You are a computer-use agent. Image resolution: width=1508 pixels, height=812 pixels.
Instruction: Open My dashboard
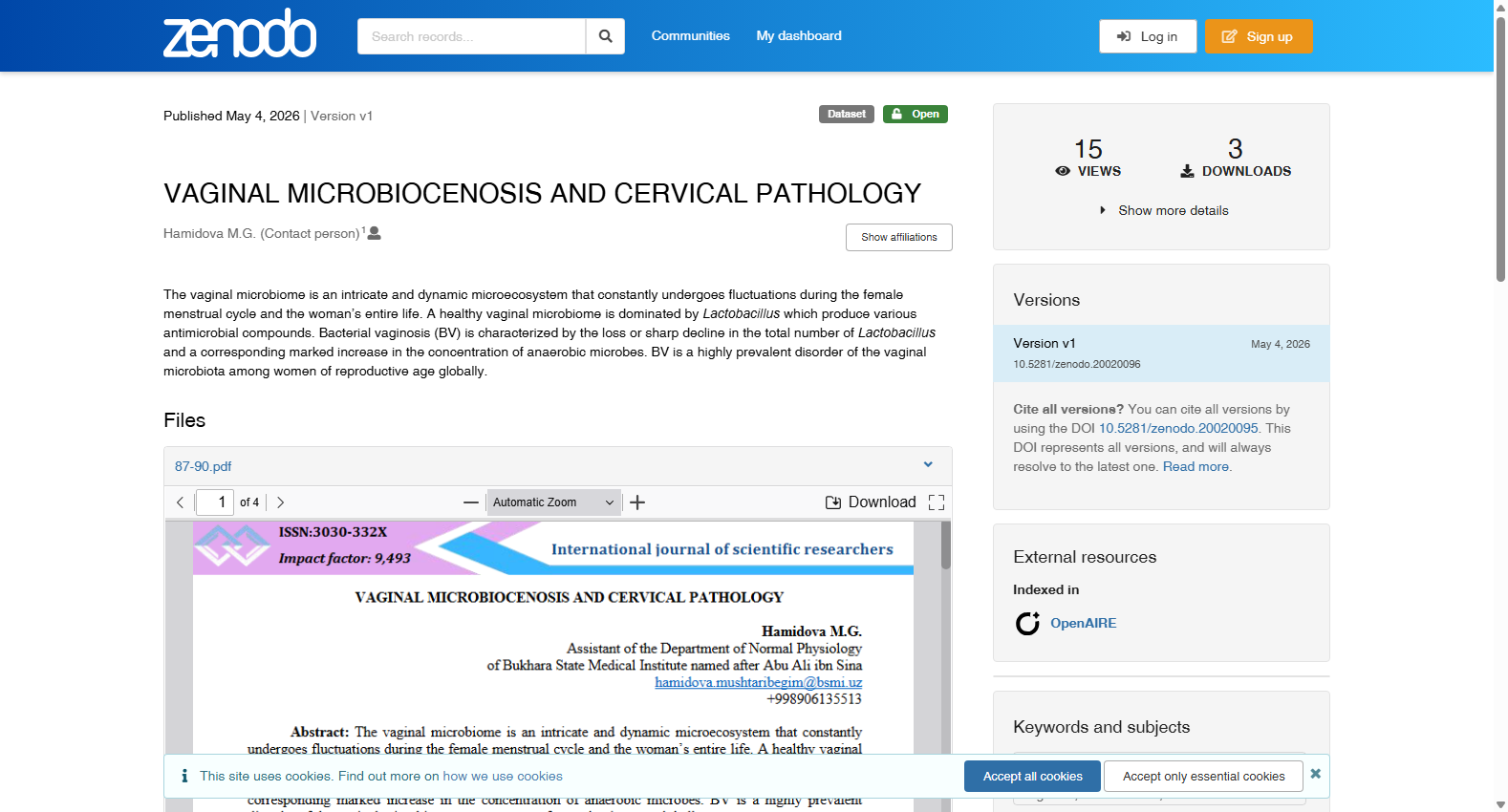(x=799, y=35)
